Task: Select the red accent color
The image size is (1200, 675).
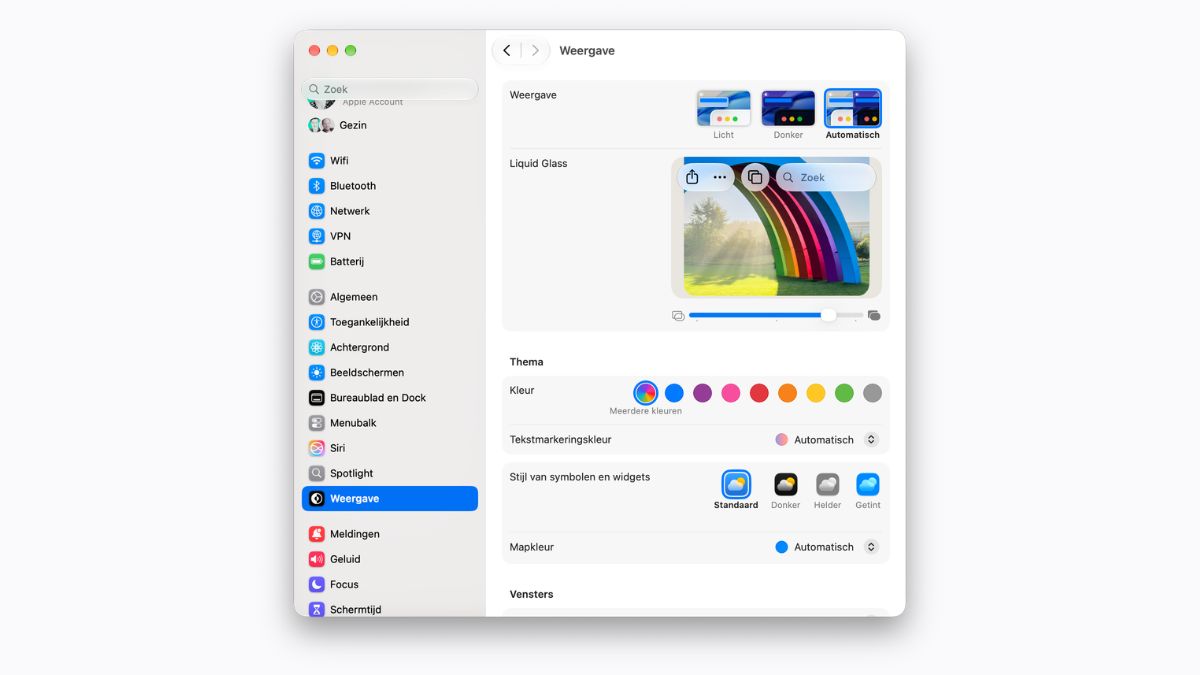Action: [x=759, y=393]
